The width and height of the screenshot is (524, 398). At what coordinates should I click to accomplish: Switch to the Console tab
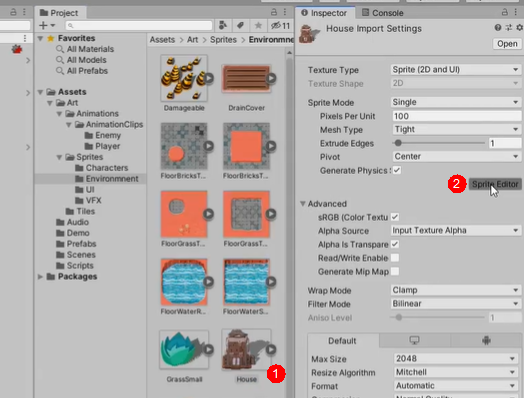point(383,13)
